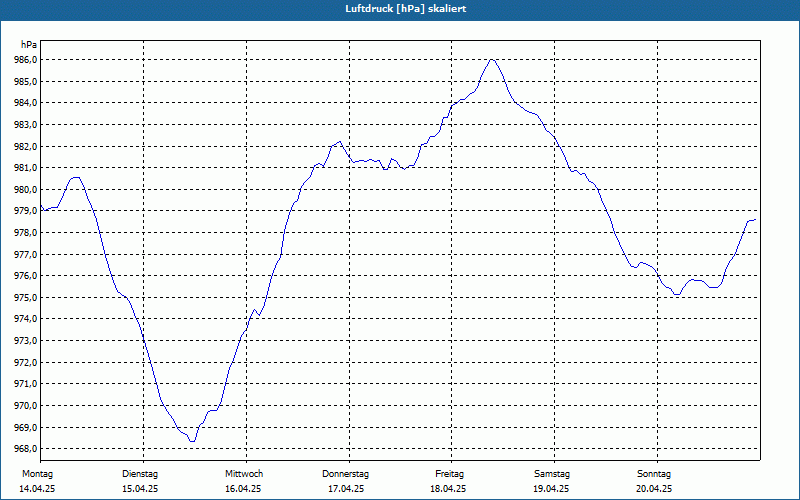
Task: Click the Samstag day label
Action: click(x=552, y=474)
